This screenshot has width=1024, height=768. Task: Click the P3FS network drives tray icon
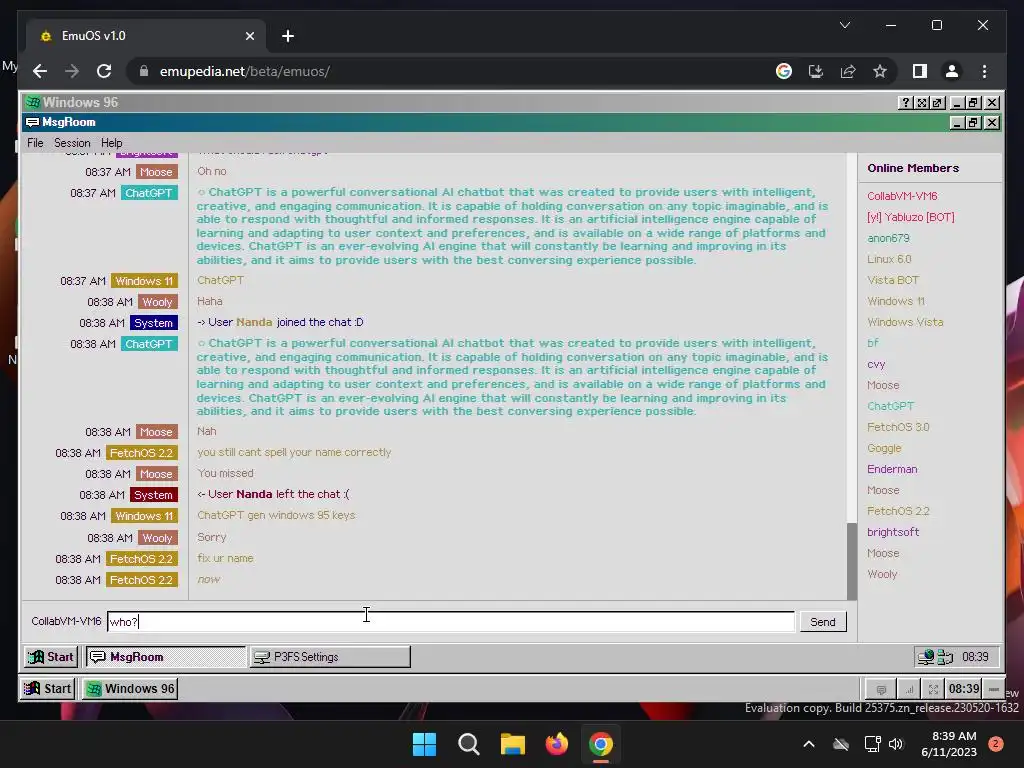point(945,656)
